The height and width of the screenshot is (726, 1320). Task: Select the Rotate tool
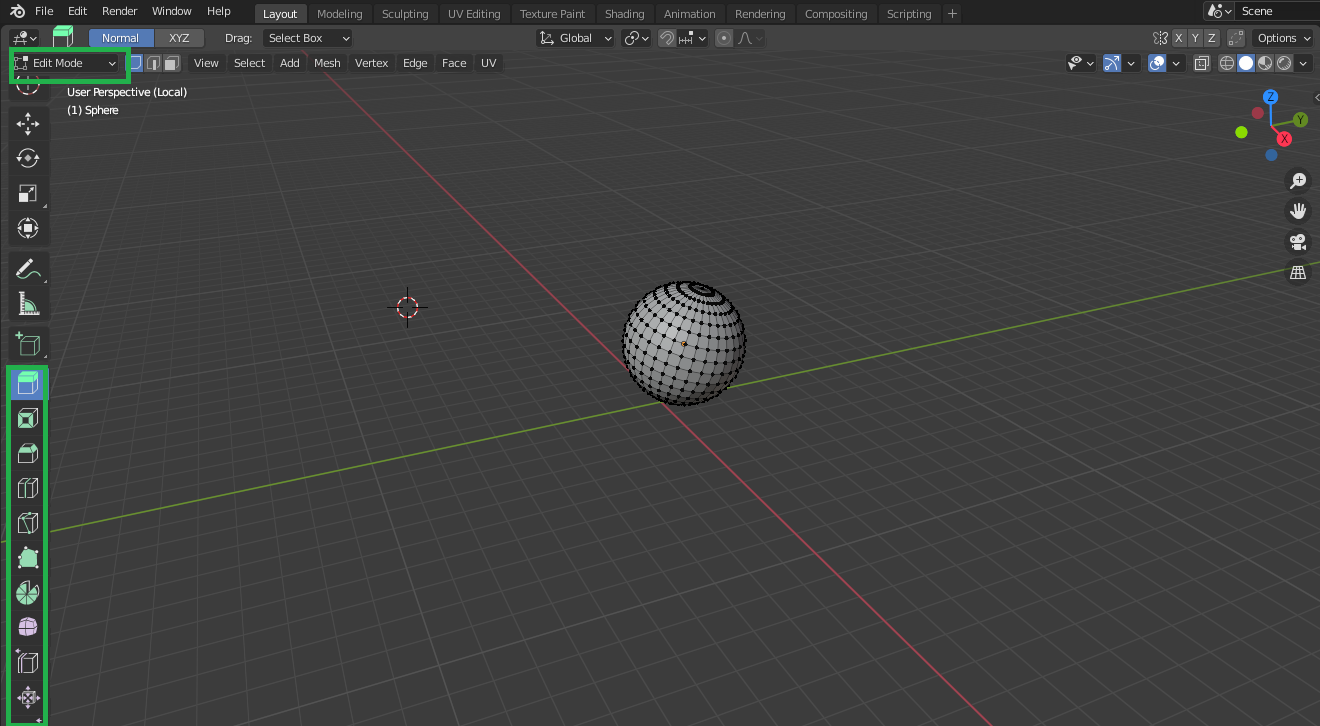point(28,158)
